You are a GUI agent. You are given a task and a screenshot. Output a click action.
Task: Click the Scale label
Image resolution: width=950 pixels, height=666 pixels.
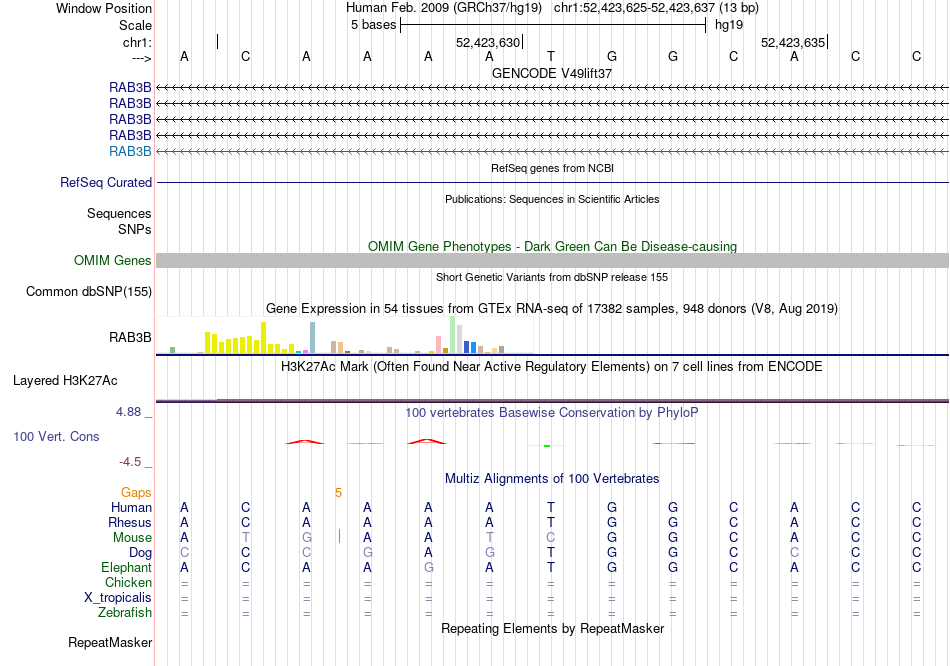(x=135, y=25)
